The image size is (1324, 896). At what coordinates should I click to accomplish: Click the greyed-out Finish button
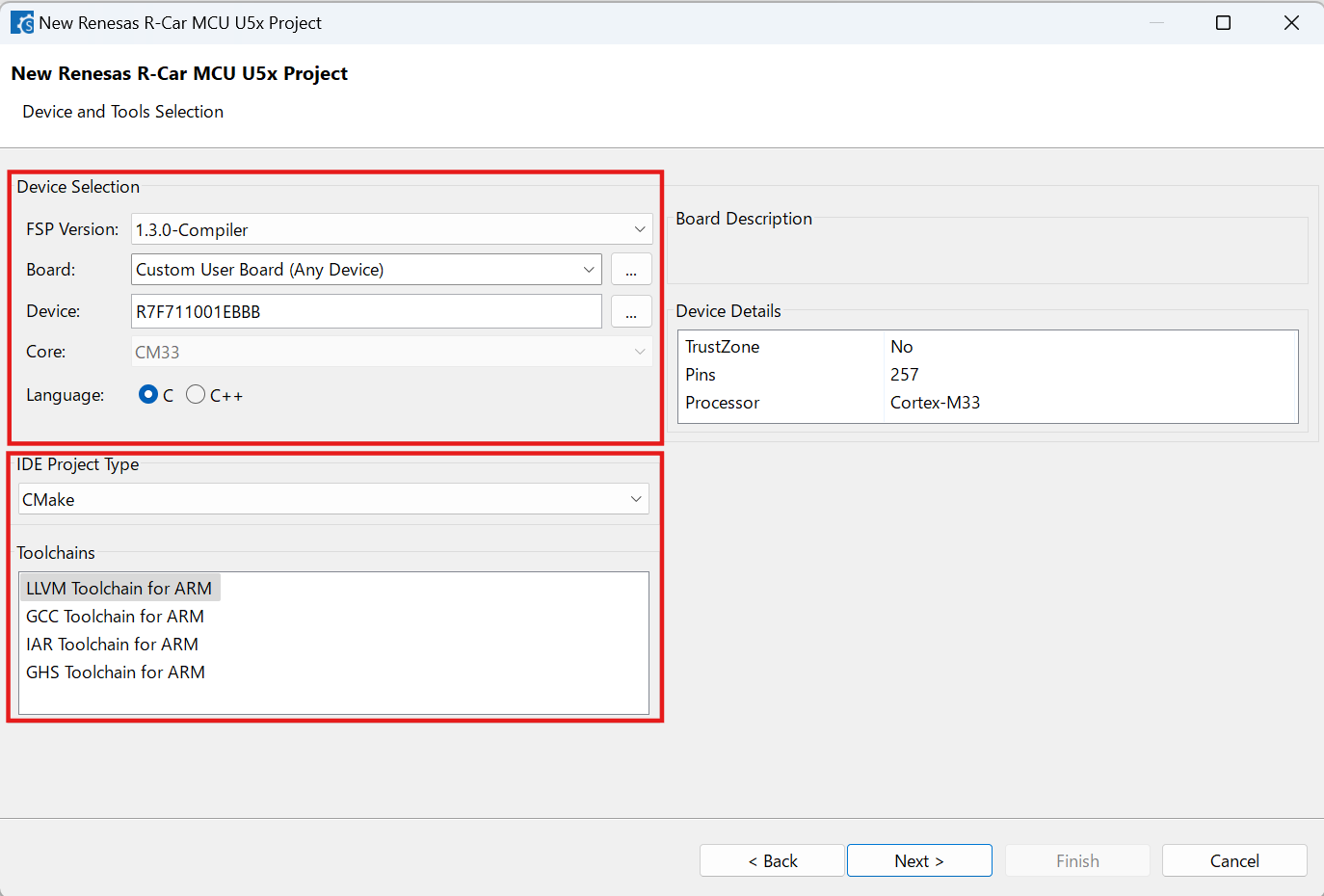(x=1077, y=860)
